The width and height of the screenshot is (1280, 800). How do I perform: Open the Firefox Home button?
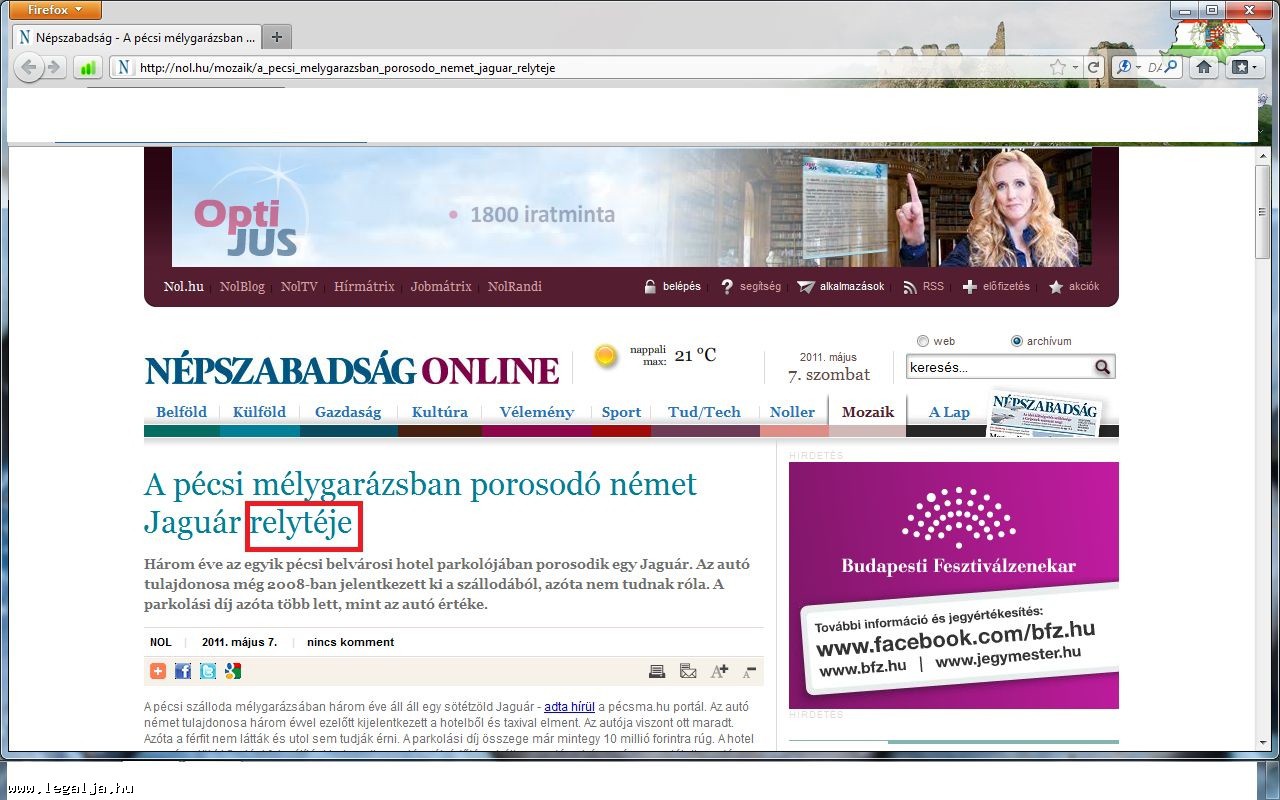1205,67
